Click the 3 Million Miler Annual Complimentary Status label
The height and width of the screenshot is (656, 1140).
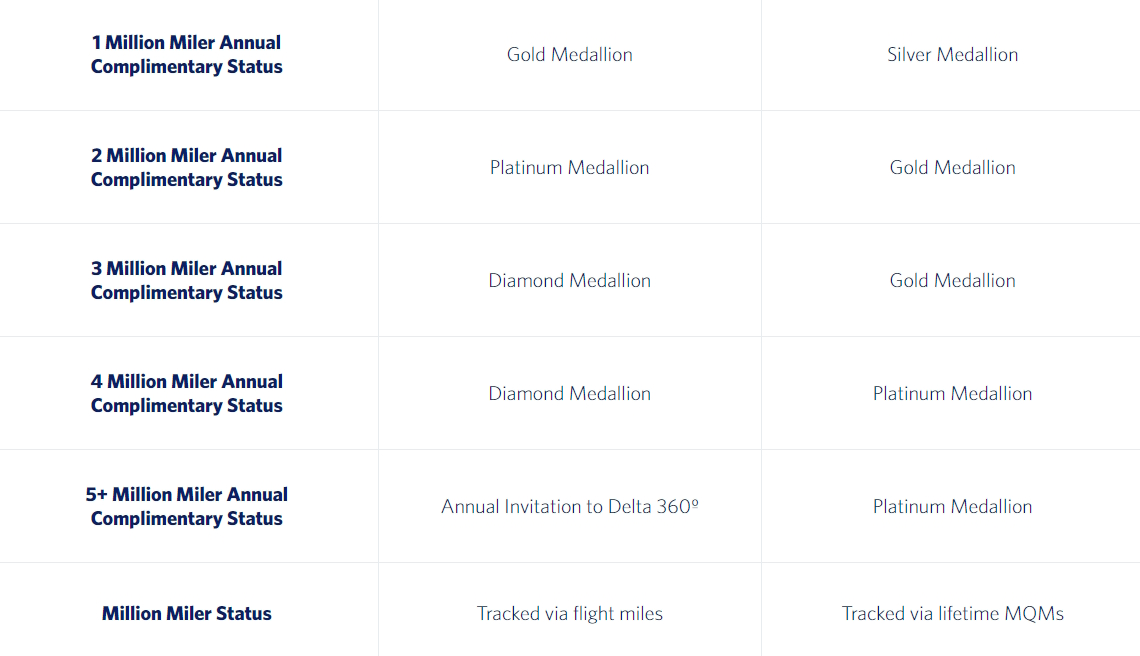pyautogui.click(x=186, y=281)
